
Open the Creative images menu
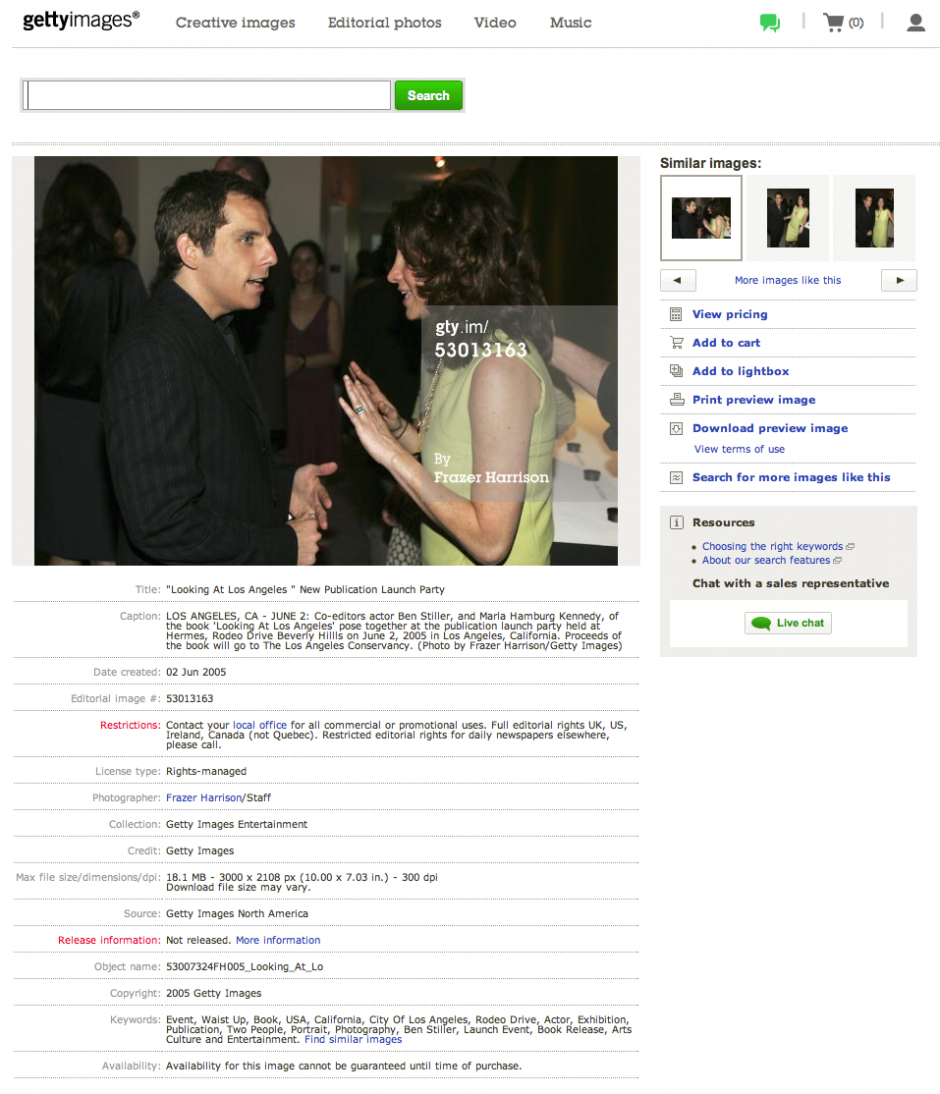235,22
